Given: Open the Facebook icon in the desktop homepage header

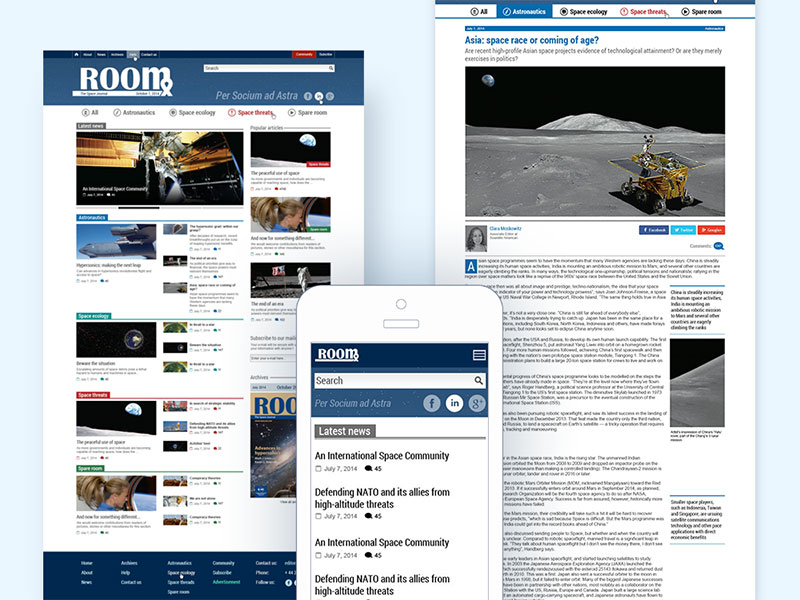Looking at the screenshot, I should tap(308, 96).
